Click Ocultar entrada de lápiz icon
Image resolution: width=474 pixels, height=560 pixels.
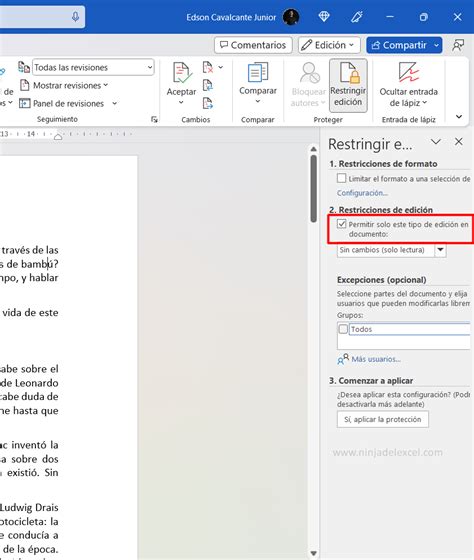tap(409, 72)
